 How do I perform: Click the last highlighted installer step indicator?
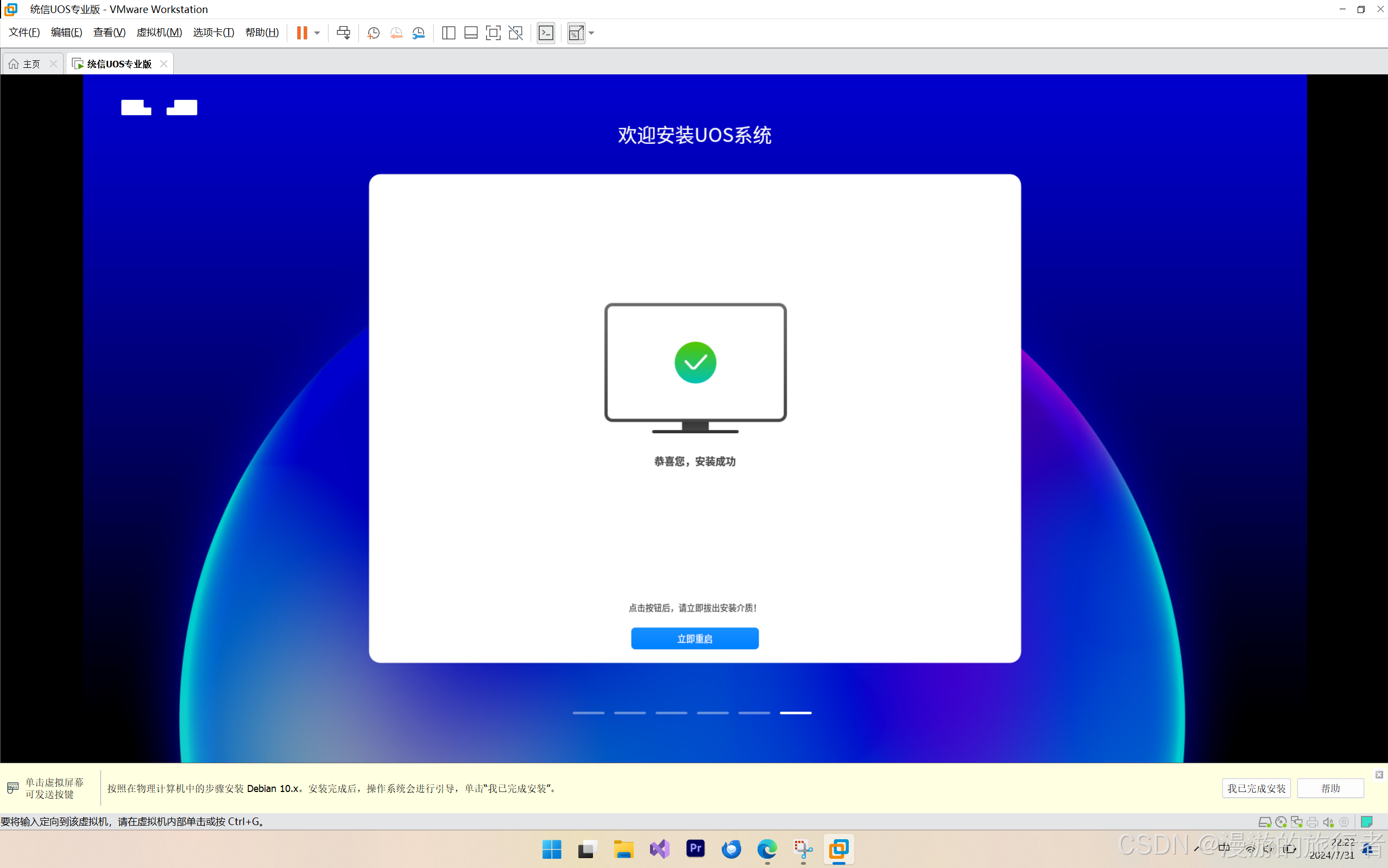click(x=796, y=712)
